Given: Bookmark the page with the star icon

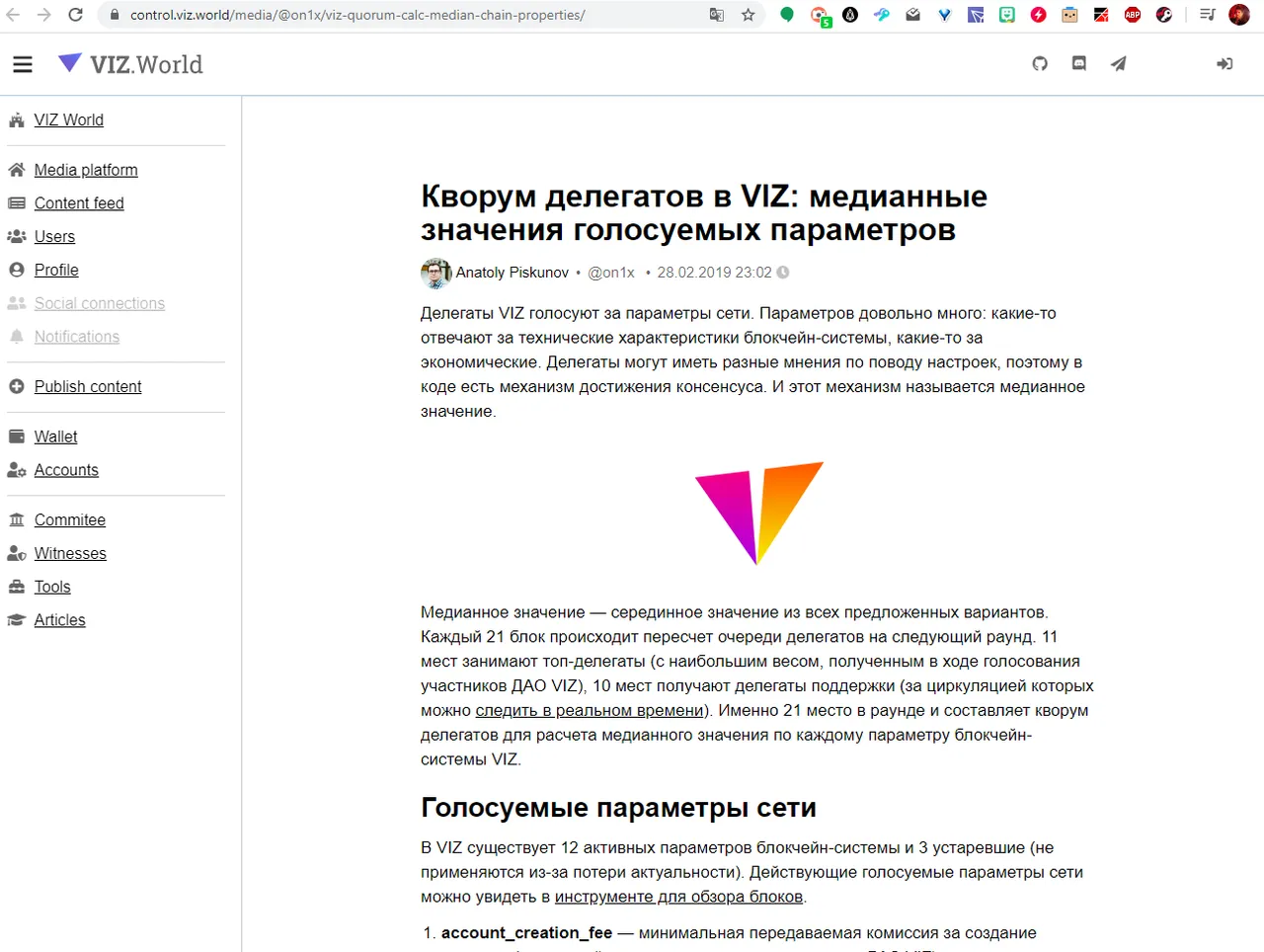Looking at the screenshot, I should [748, 15].
